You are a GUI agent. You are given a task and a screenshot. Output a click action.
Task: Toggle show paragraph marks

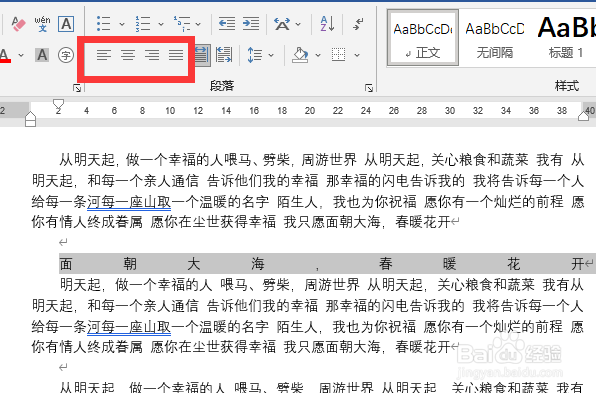358,24
